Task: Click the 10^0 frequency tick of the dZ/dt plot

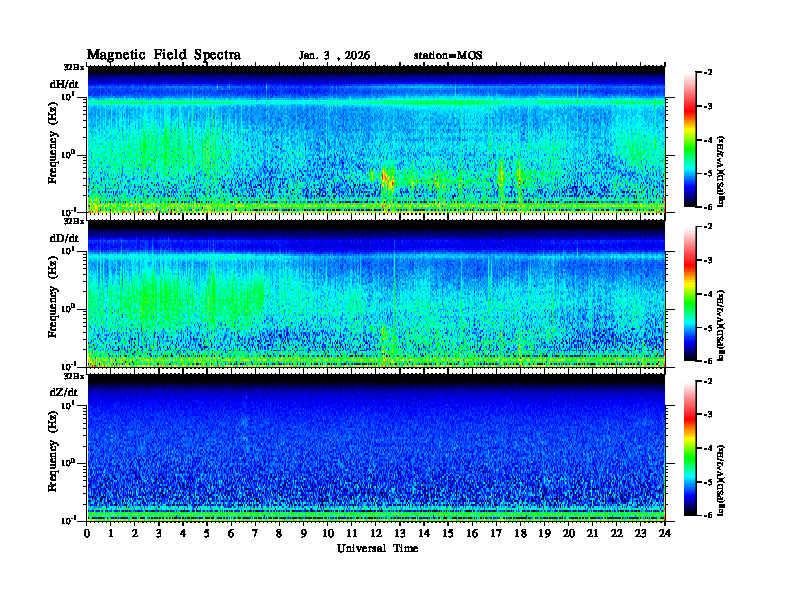Action: [67, 462]
